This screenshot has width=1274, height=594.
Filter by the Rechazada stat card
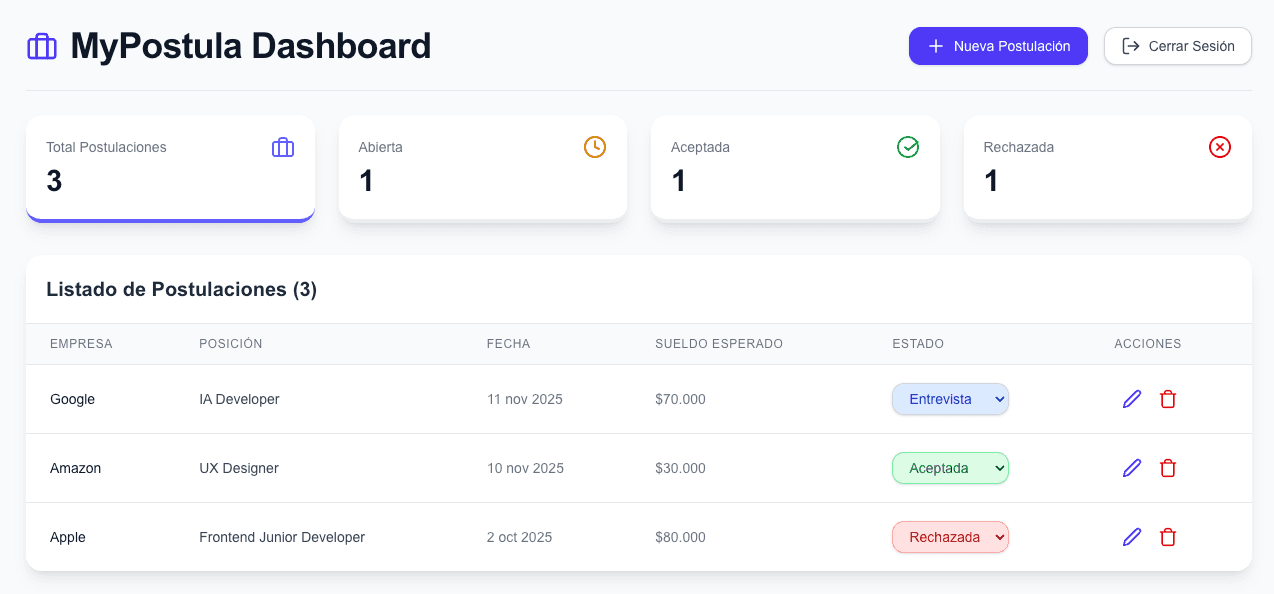pos(1107,168)
